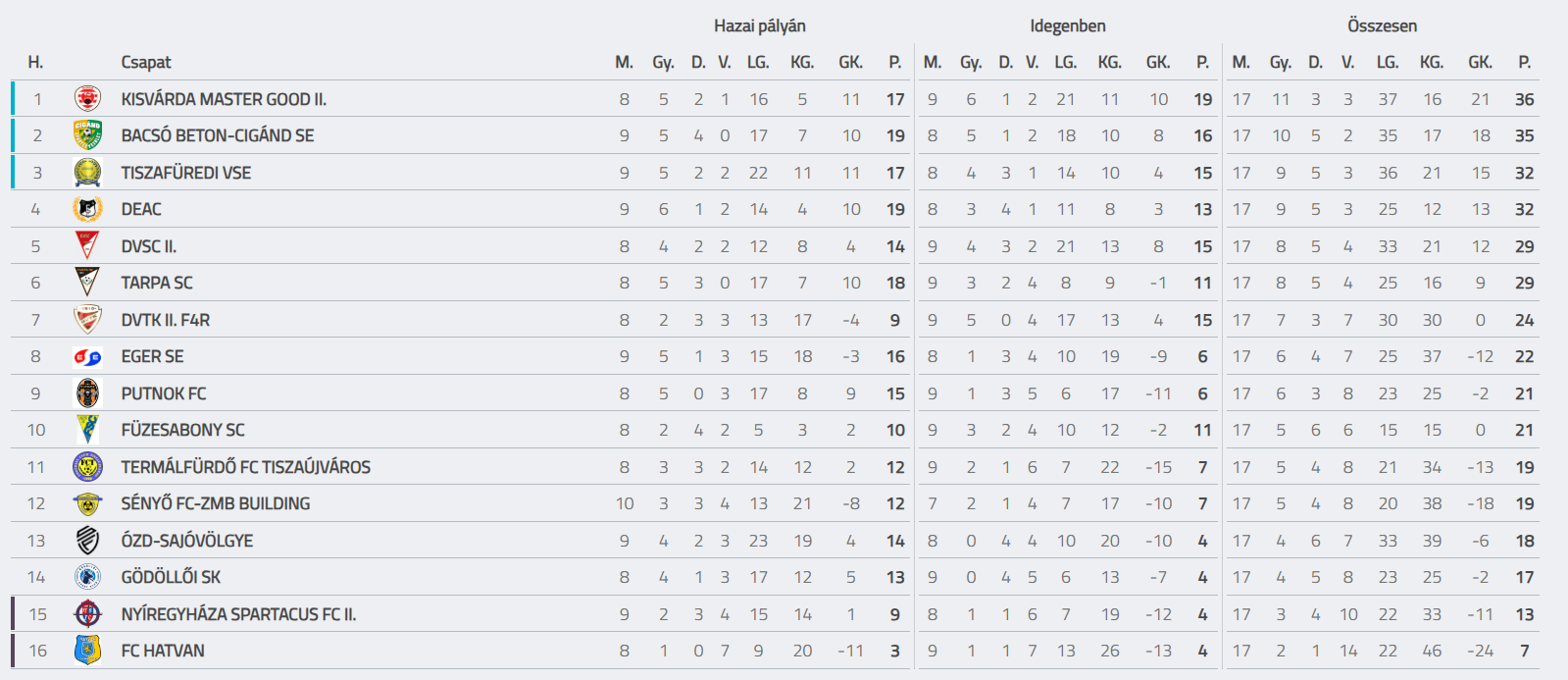Viewport: 1568px width, 680px height.
Task: Click the FC Hatvan team crest
Action: point(87,651)
